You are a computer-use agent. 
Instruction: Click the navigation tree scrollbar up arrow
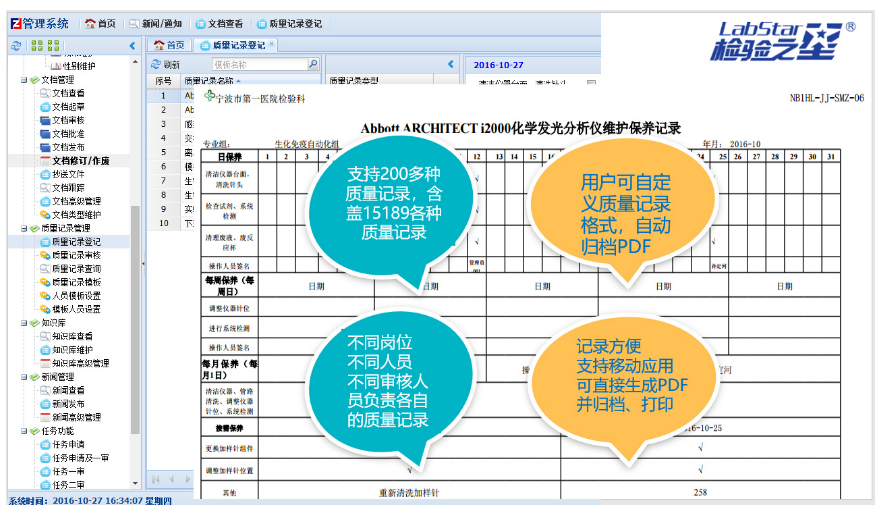[135, 61]
